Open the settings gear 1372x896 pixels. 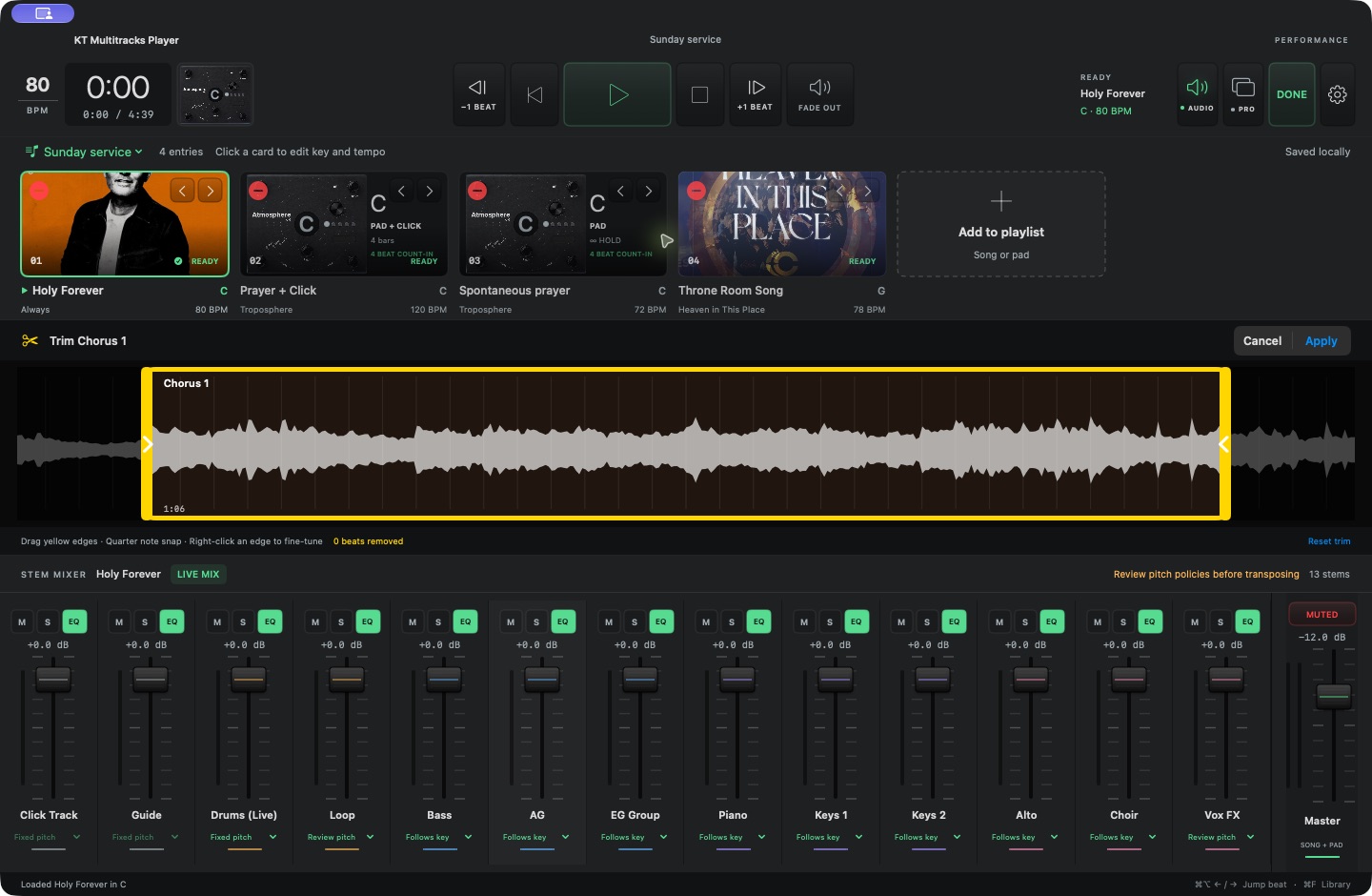1338,94
